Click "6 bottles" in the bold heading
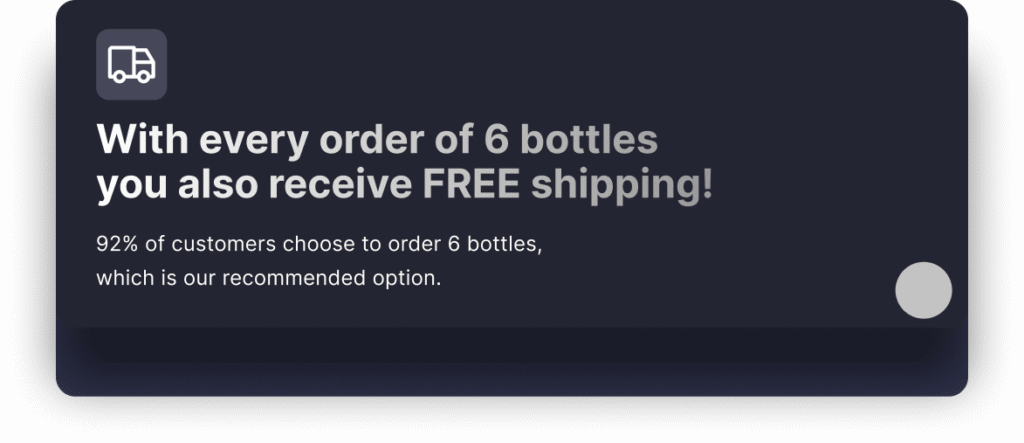 (571, 140)
